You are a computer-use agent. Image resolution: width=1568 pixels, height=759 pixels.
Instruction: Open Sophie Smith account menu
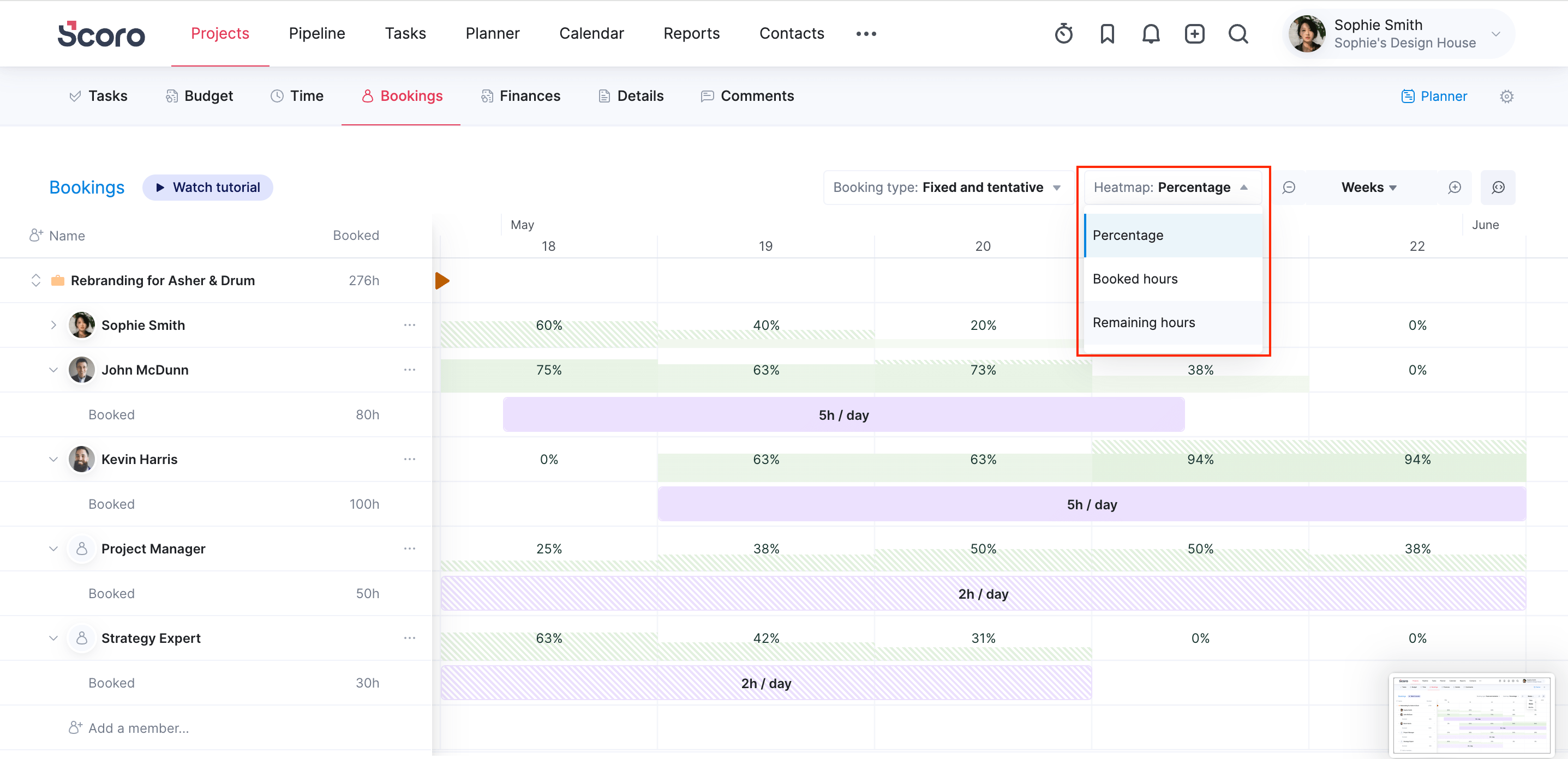(1398, 33)
